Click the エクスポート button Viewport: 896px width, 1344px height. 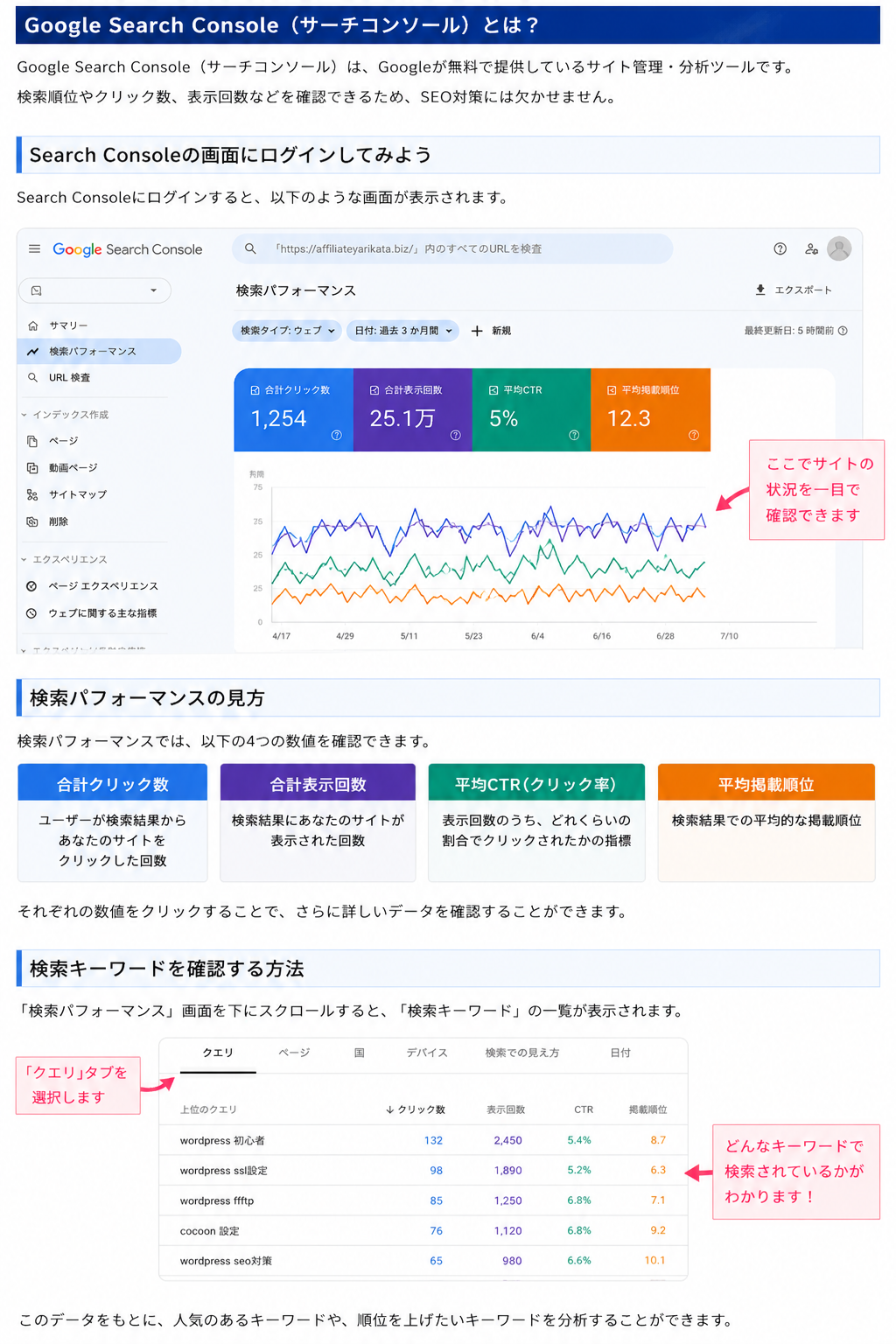tap(794, 290)
